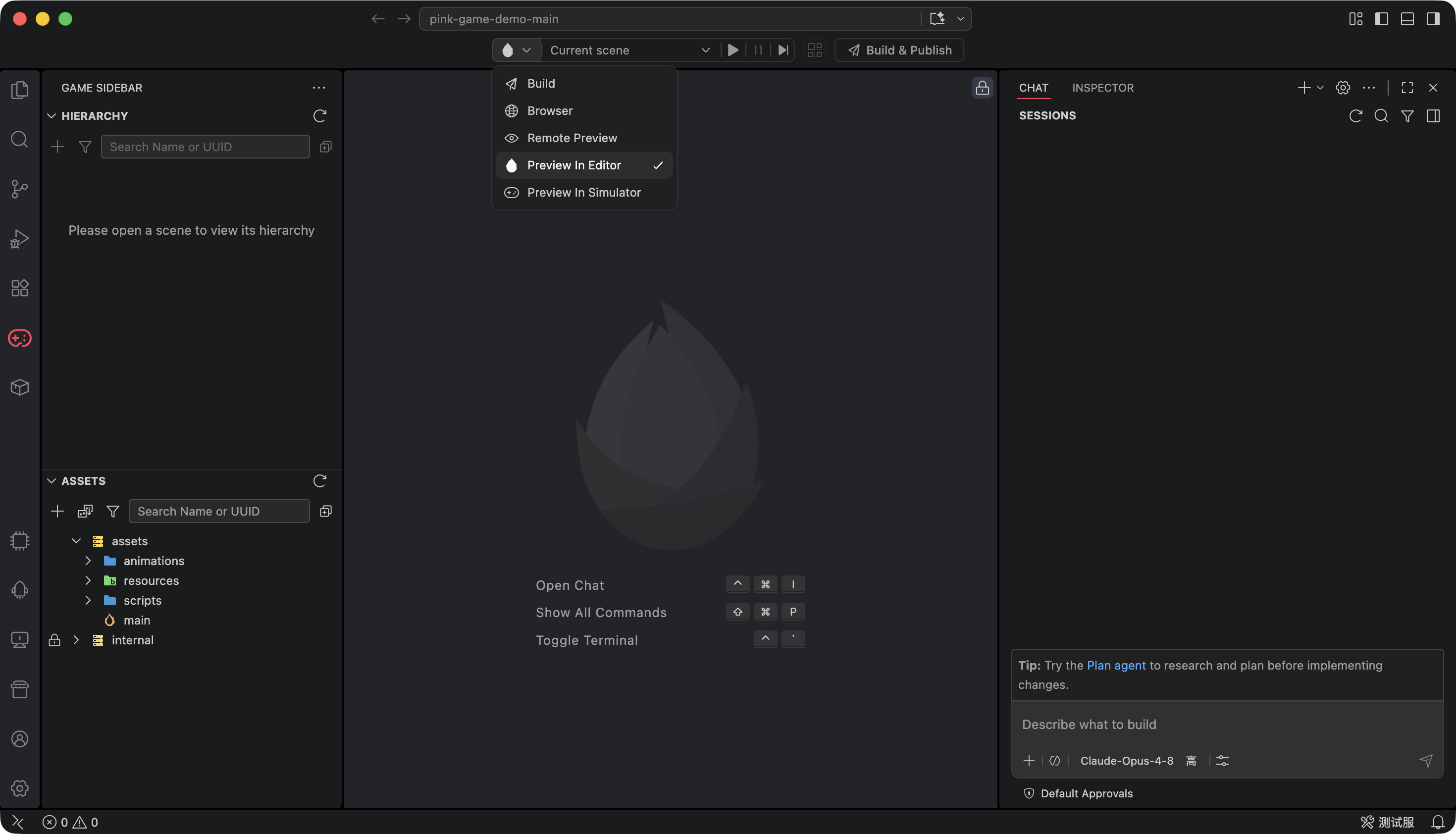Collapse all in Assets panel
The image size is (1456, 834).
[x=326, y=511]
